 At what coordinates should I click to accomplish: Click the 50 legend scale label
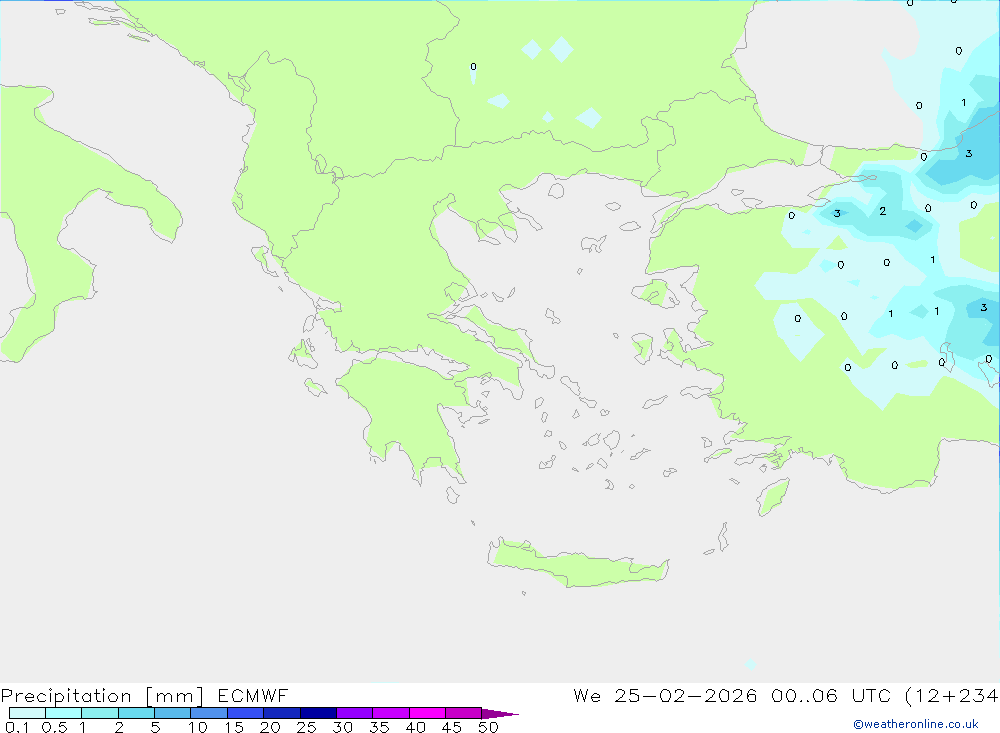click(x=488, y=727)
